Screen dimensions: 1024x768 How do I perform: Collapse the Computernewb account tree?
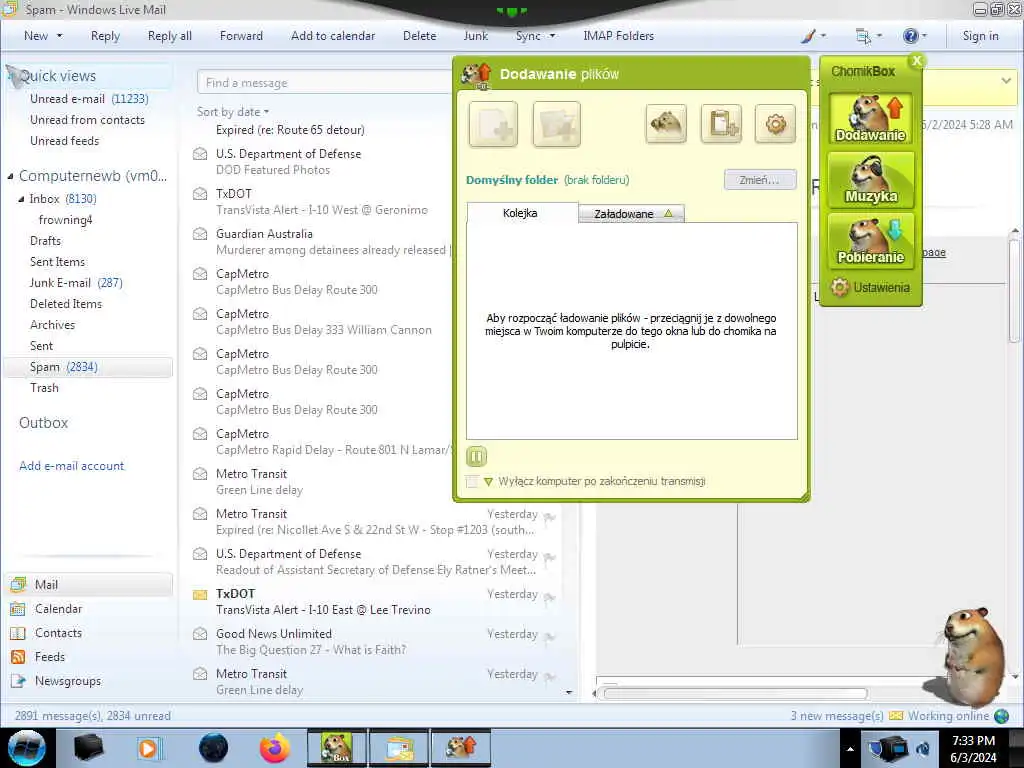click(10, 176)
